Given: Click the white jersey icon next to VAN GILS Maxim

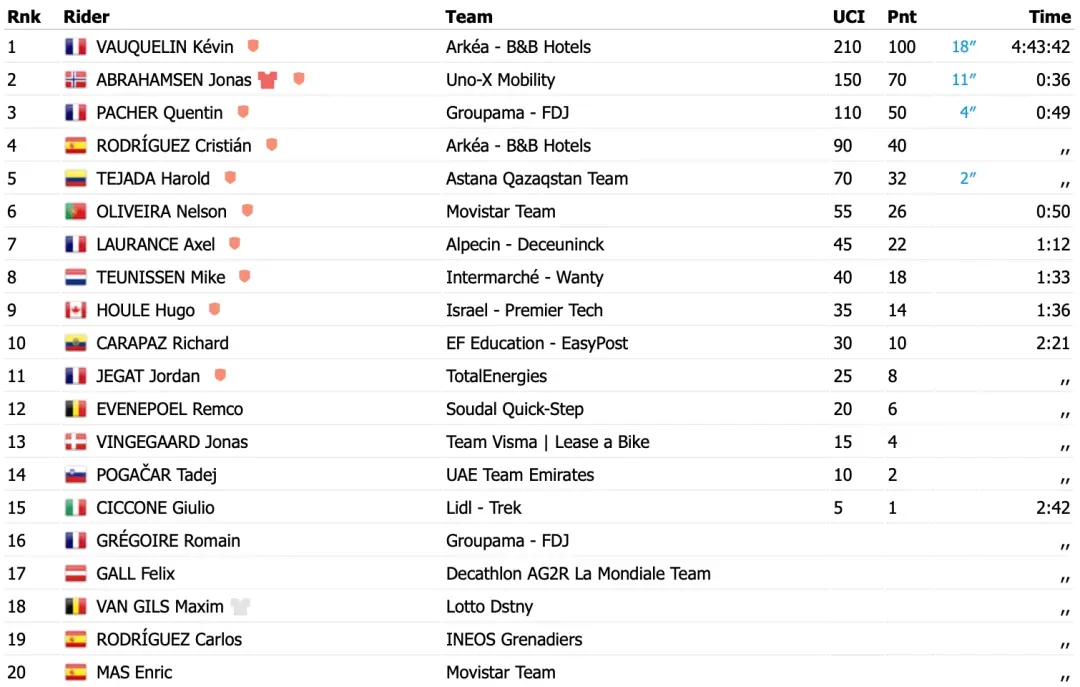Looking at the screenshot, I should 239,606.
